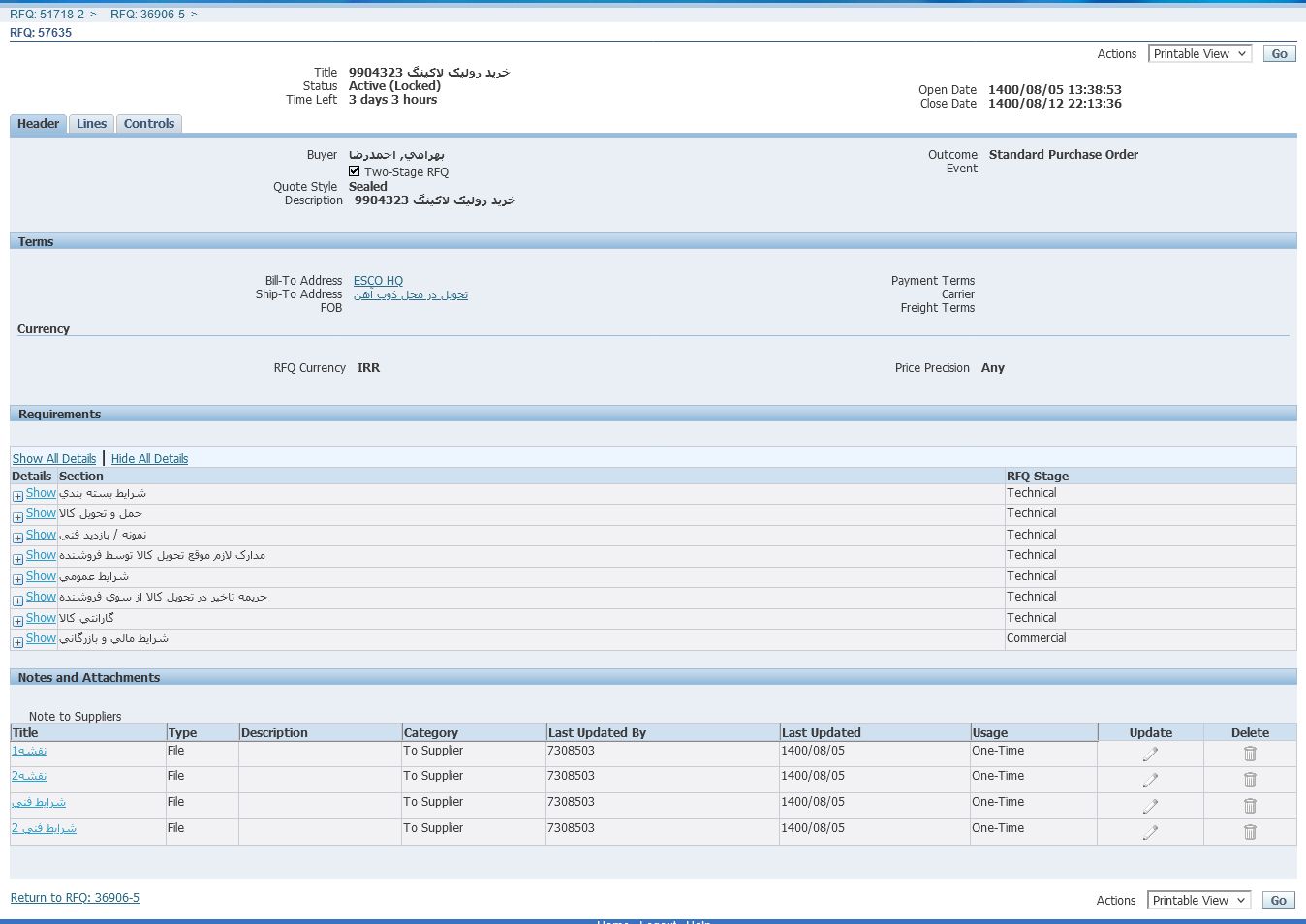1306x924 pixels.
Task: Click the bottom Go button
Action: pos(1278,901)
